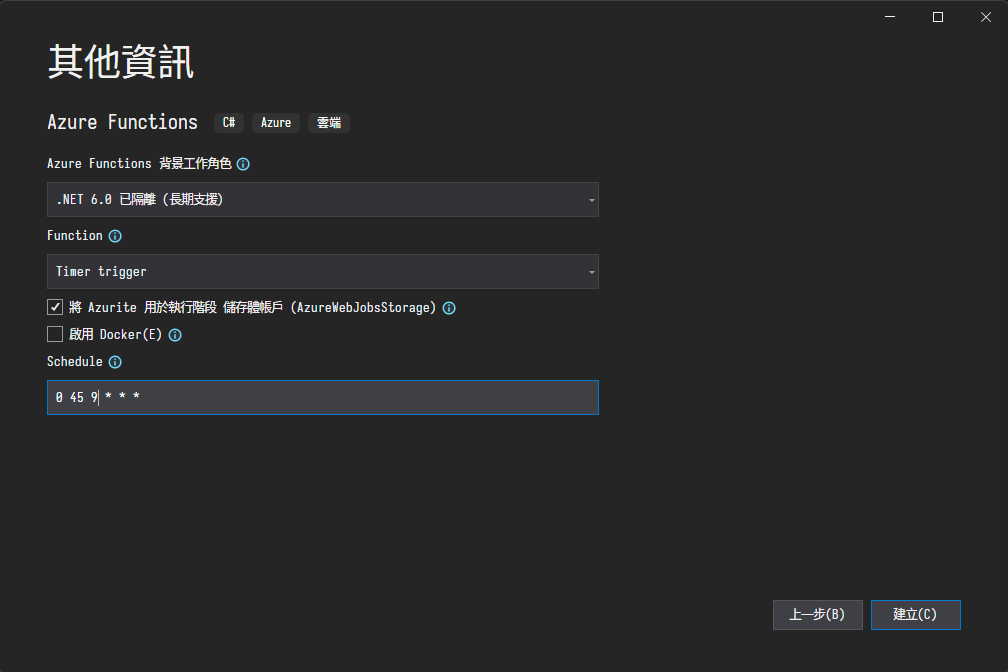This screenshot has height=672, width=1008.
Task: Click info icon after AzureWebJobsStorage checkbox label
Action: click(x=449, y=308)
